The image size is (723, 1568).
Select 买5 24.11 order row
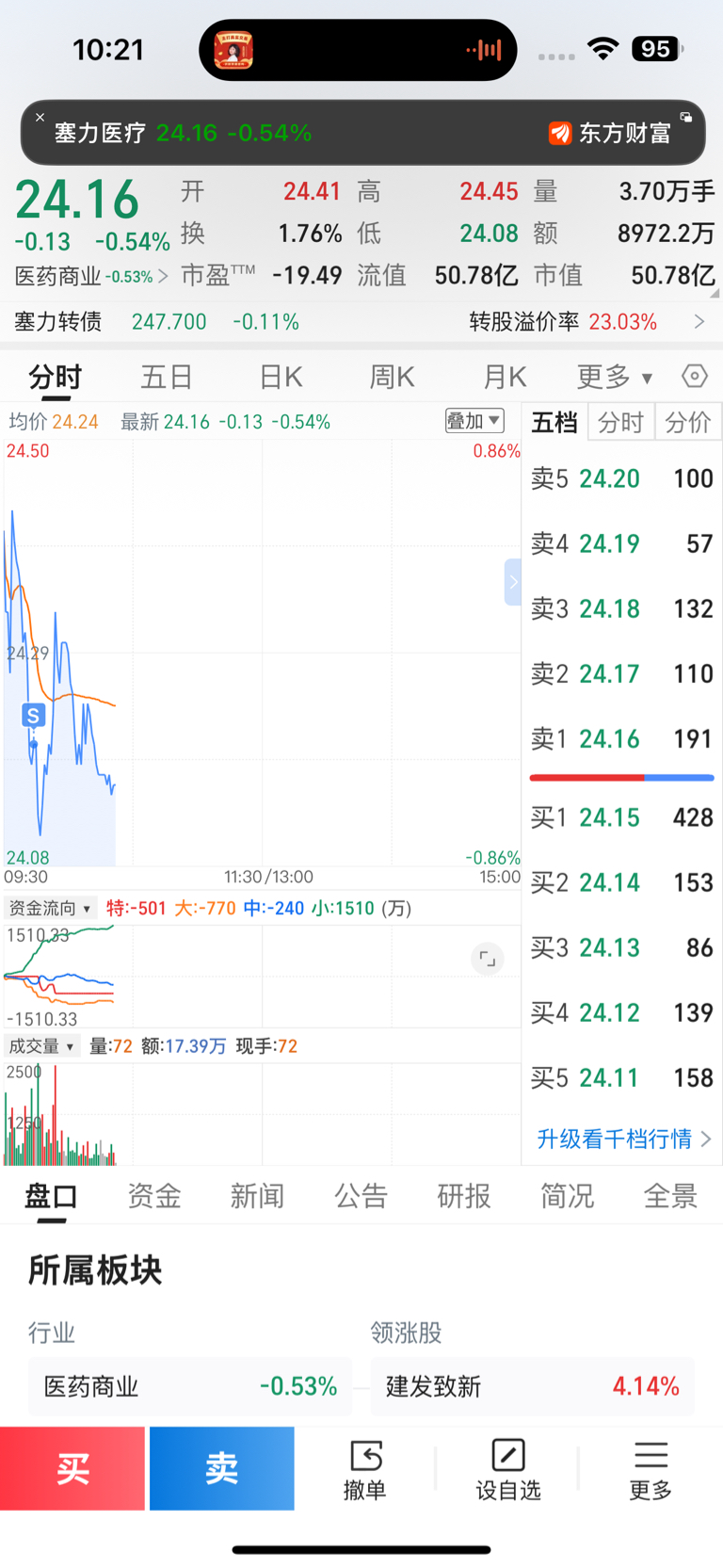coord(622,1077)
